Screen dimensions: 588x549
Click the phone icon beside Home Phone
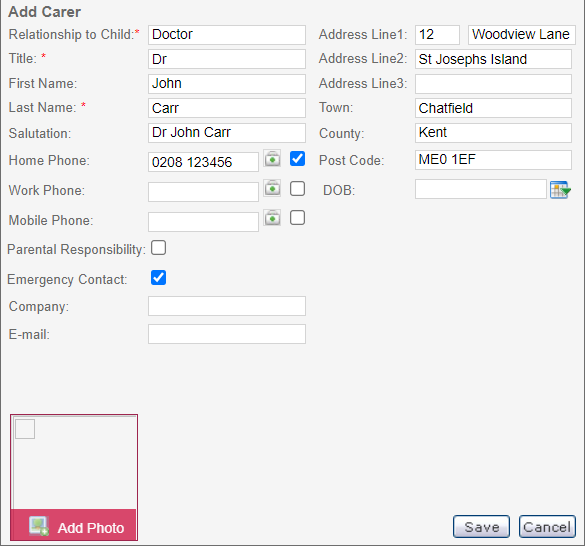coord(273,159)
